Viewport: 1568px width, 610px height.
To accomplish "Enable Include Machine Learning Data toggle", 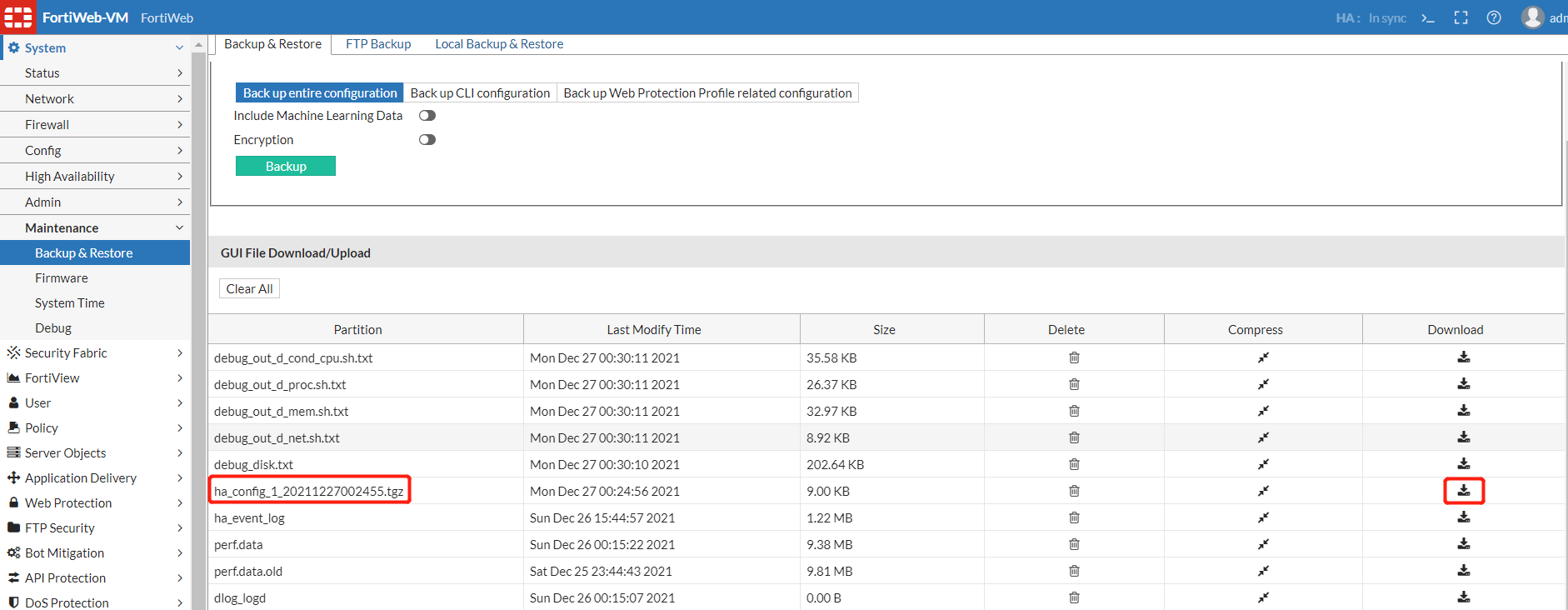I will coord(427,116).
